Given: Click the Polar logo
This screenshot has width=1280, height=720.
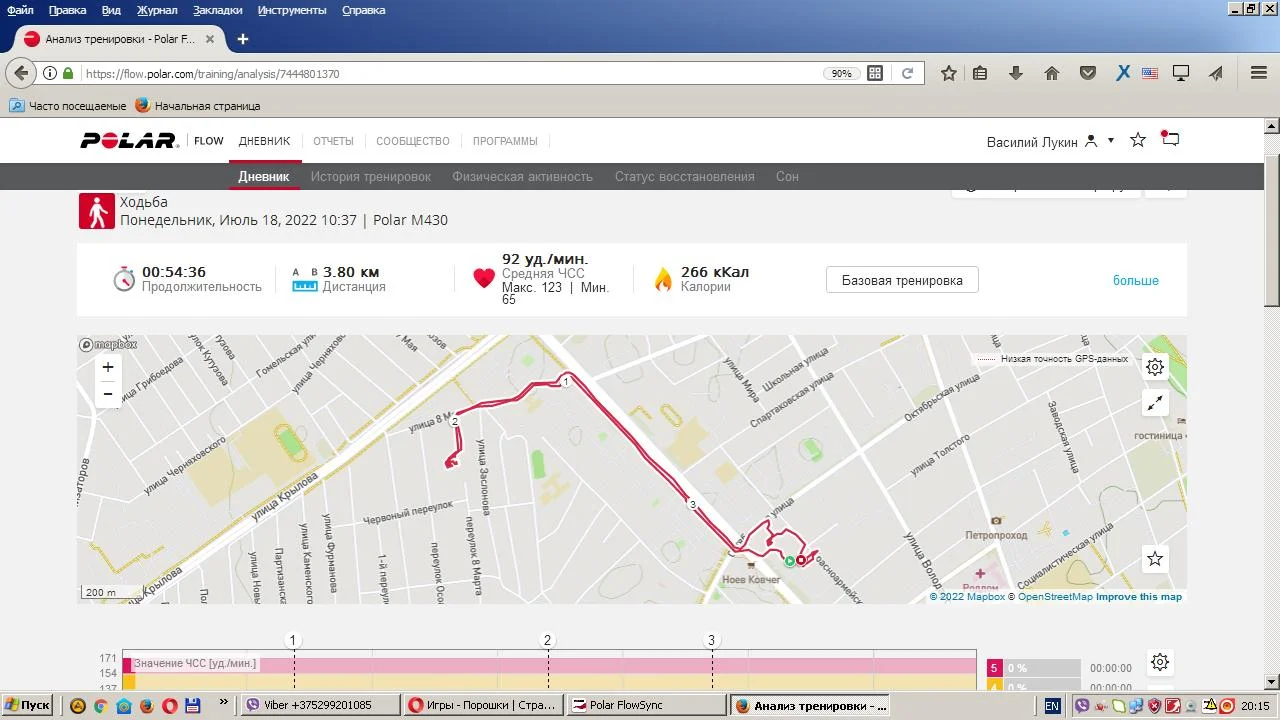Looking at the screenshot, I should [x=130, y=141].
